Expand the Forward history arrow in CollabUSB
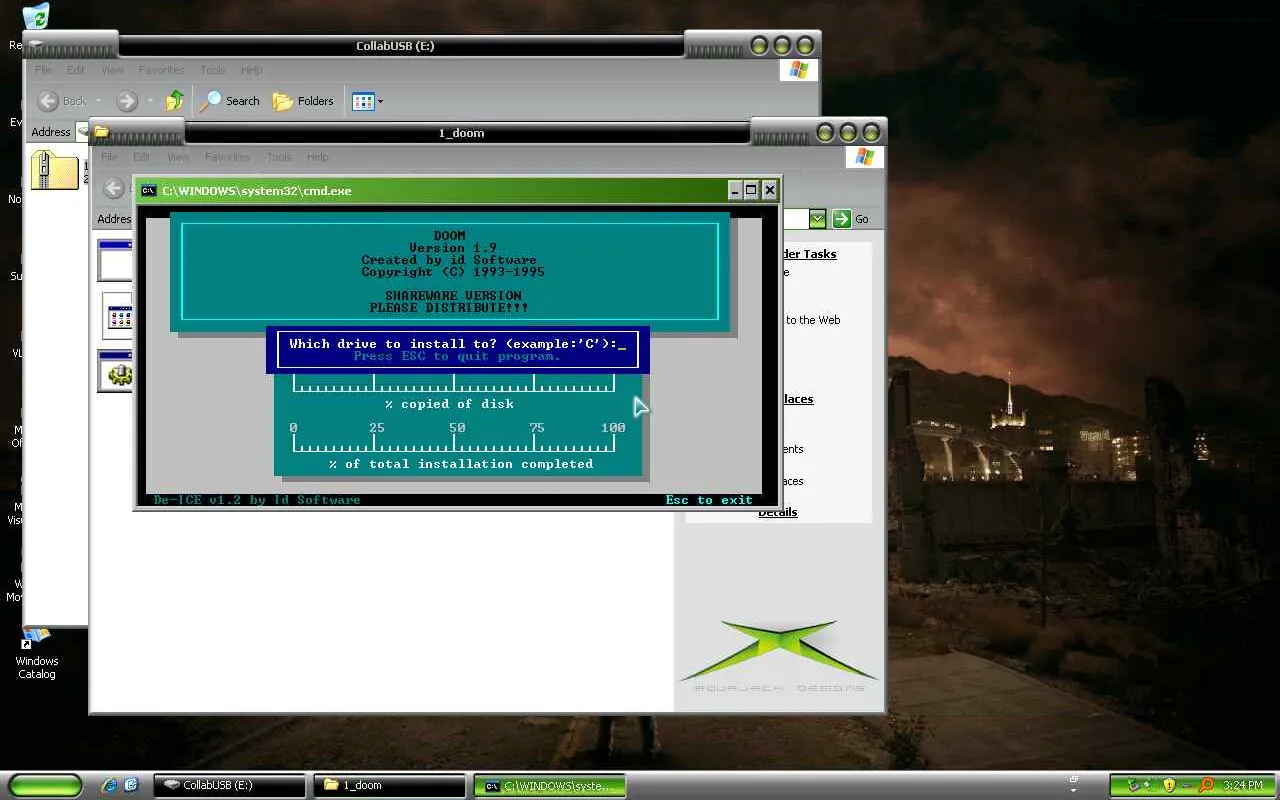 [x=150, y=101]
